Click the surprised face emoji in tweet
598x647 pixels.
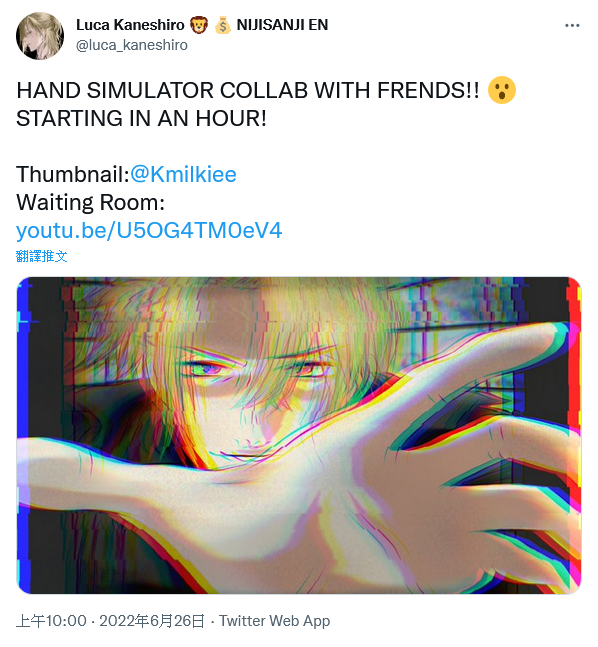tap(501, 90)
